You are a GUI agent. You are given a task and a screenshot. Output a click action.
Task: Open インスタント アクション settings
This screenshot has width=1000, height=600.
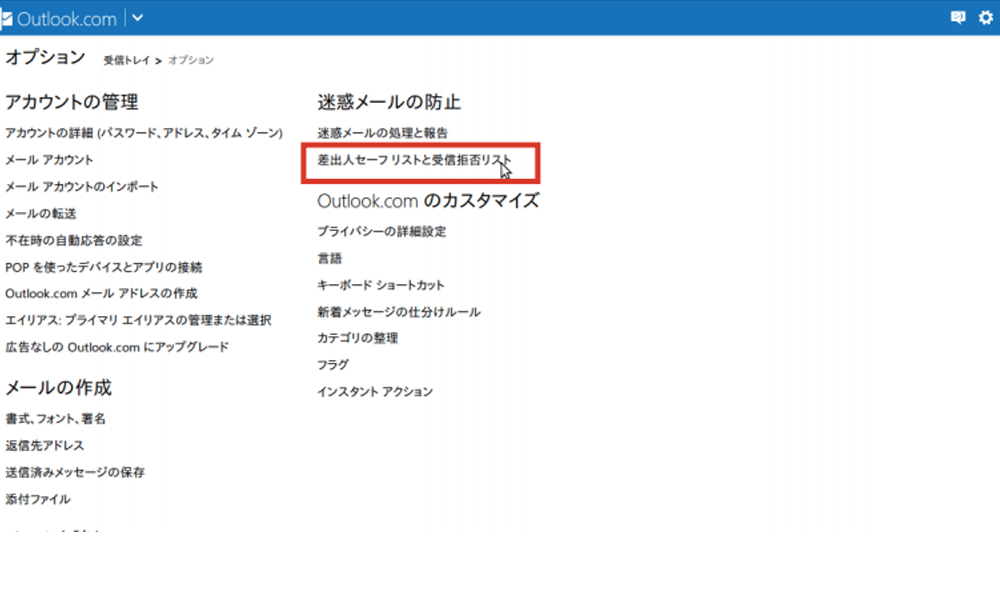(375, 391)
